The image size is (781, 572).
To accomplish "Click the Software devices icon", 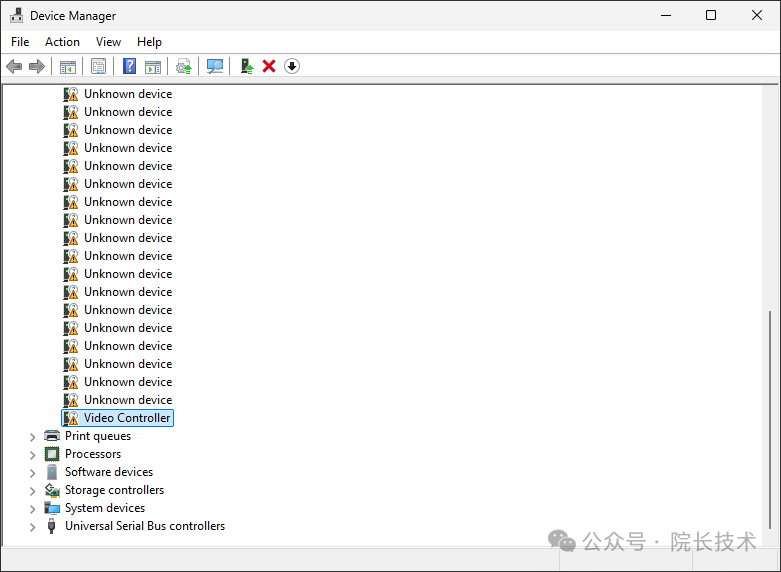I will [x=52, y=472].
